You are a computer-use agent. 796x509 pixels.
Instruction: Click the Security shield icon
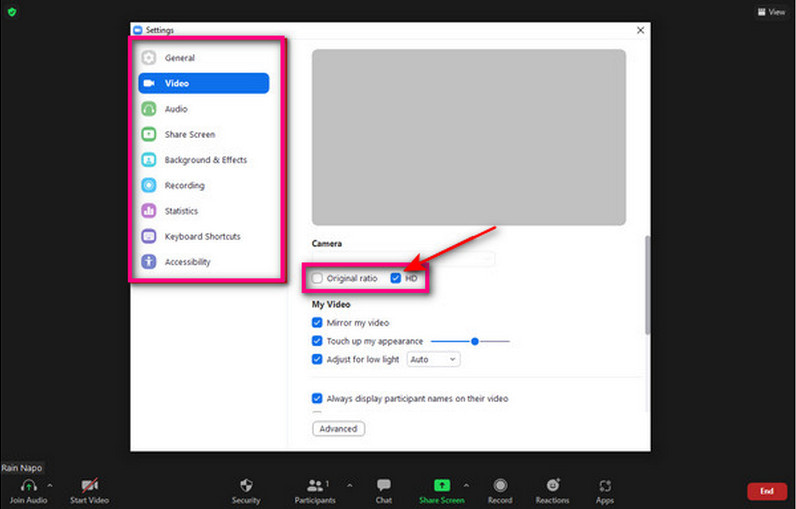[x=246, y=485]
